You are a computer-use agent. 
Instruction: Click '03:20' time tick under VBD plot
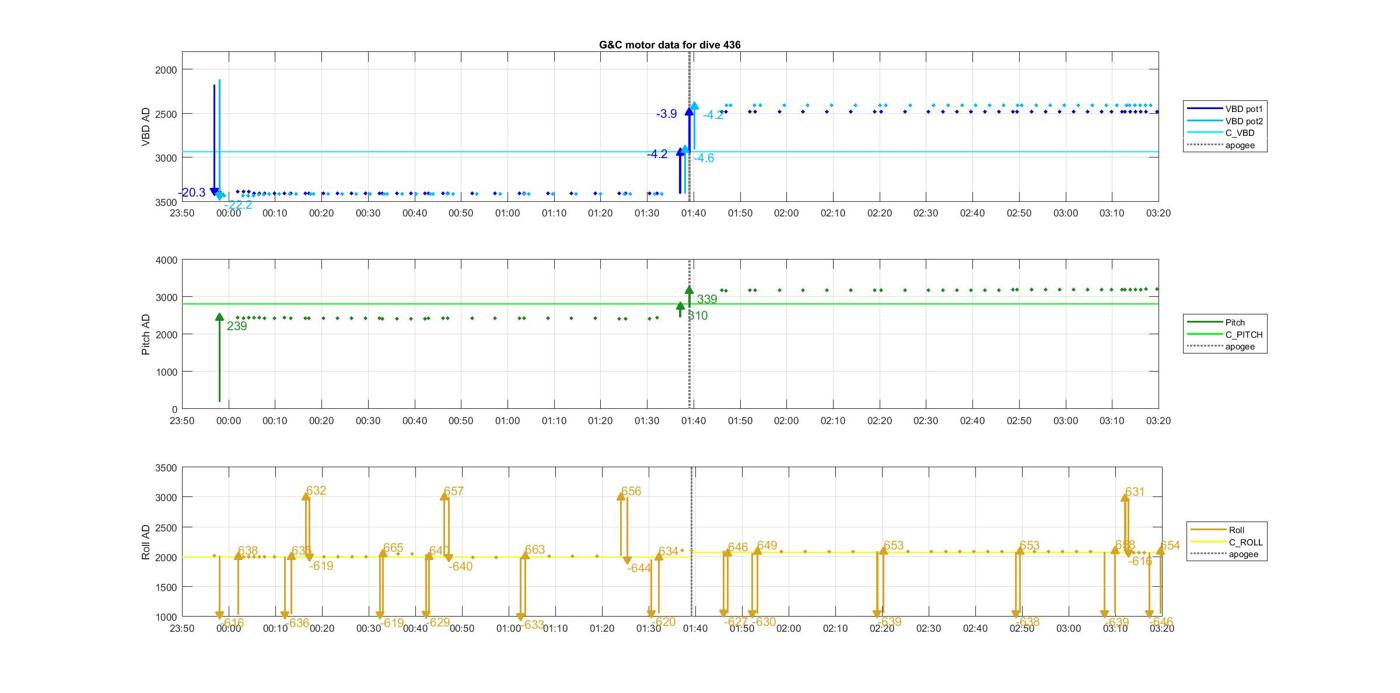1159,213
